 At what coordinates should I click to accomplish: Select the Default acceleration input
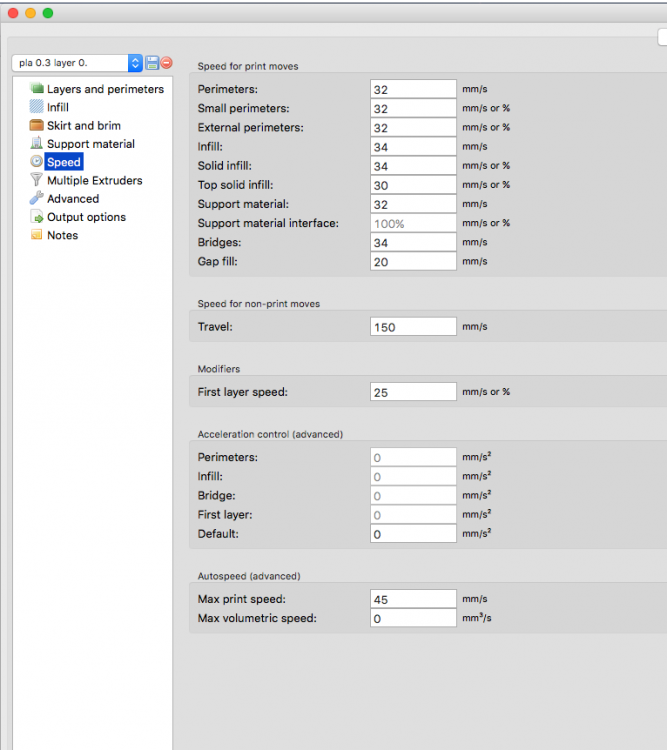pyautogui.click(x=413, y=534)
